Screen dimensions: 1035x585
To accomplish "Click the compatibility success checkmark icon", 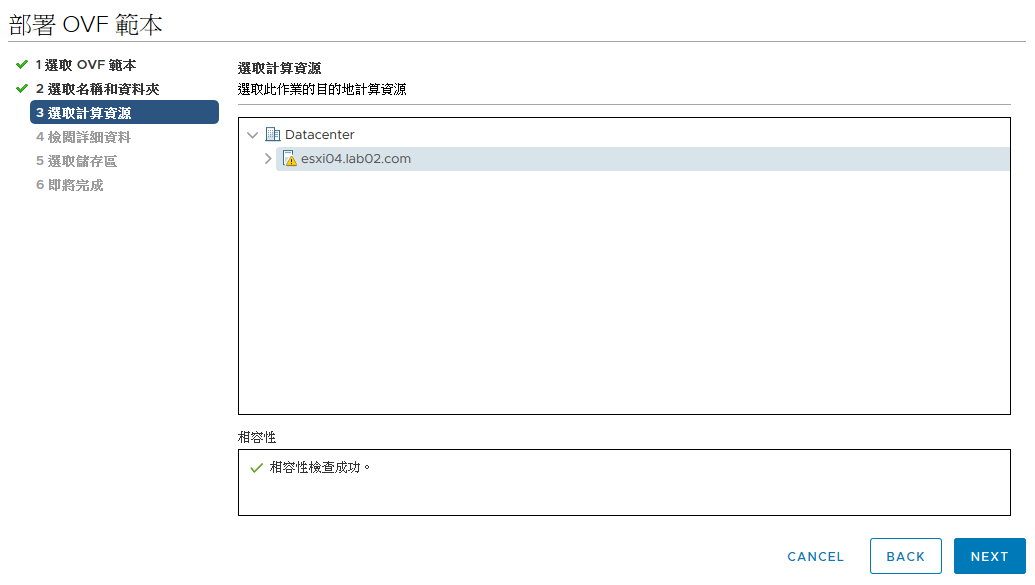I will 257,468.
